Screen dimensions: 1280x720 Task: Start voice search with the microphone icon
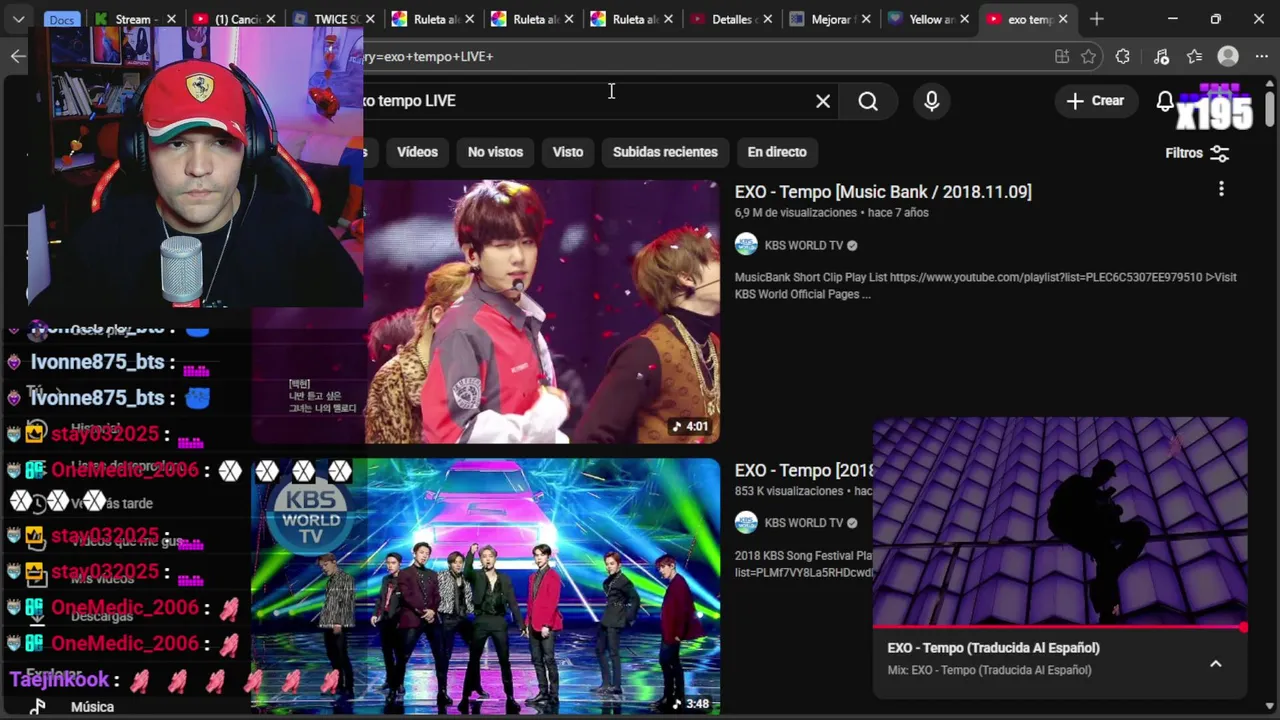[x=932, y=101]
